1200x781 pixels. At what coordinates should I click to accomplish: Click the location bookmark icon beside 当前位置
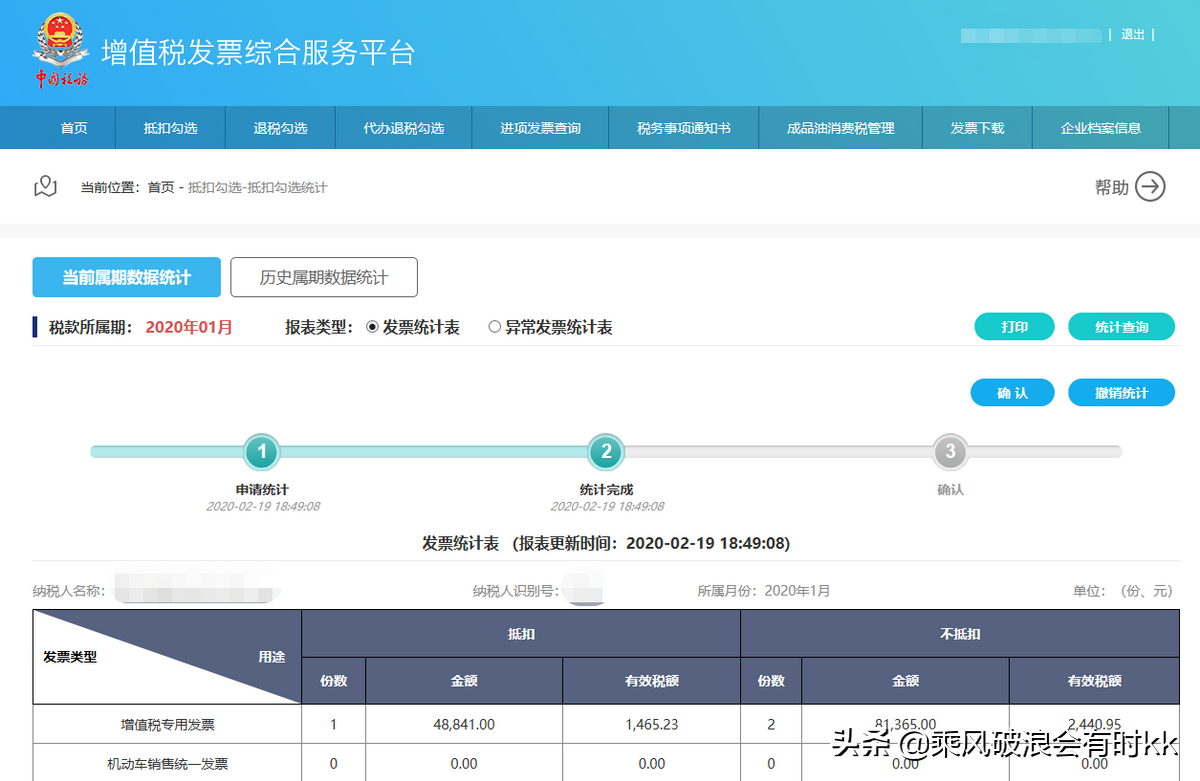[x=45, y=187]
